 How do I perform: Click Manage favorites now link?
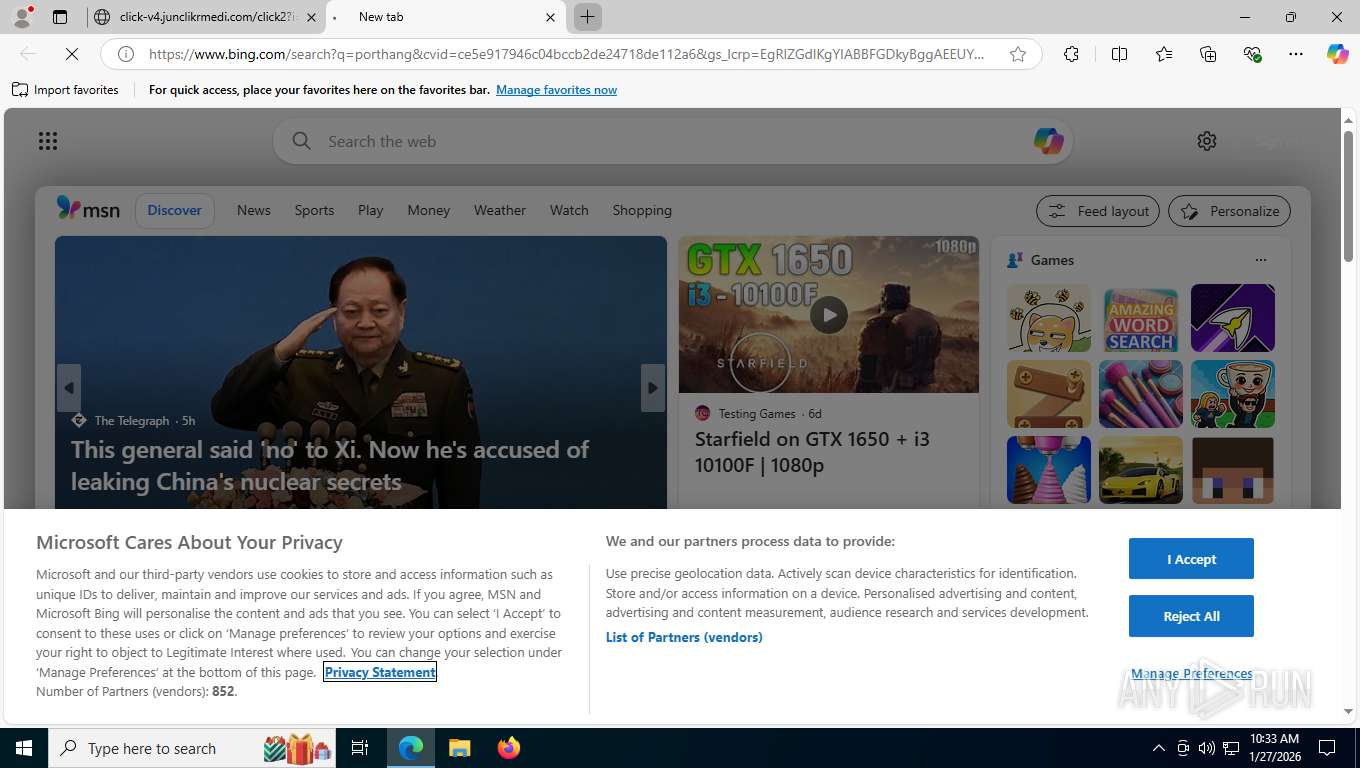coord(556,90)
